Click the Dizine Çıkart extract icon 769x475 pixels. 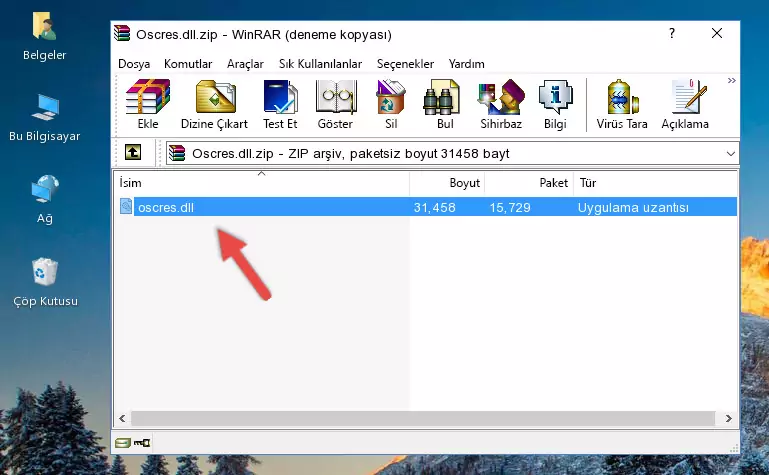tap(214, 104)
